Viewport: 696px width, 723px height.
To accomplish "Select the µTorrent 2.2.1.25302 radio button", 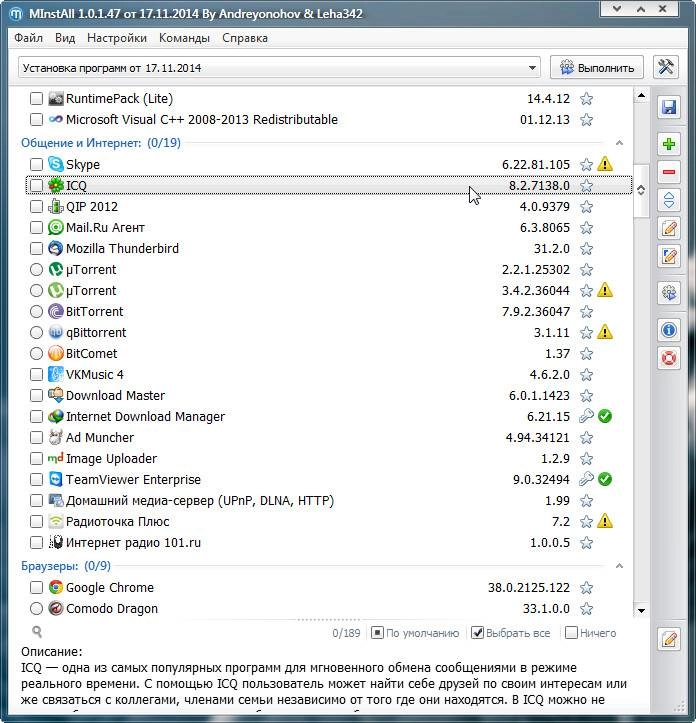I will (36, 270).
